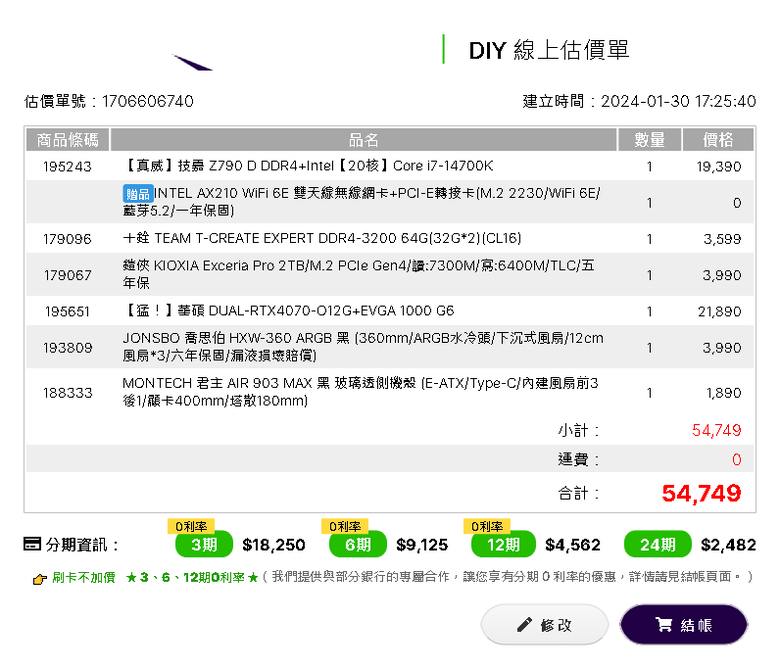This screenshot has width=780, height=669.
Task: Click the 運費 shipping value 0
Action: point(737,459)
